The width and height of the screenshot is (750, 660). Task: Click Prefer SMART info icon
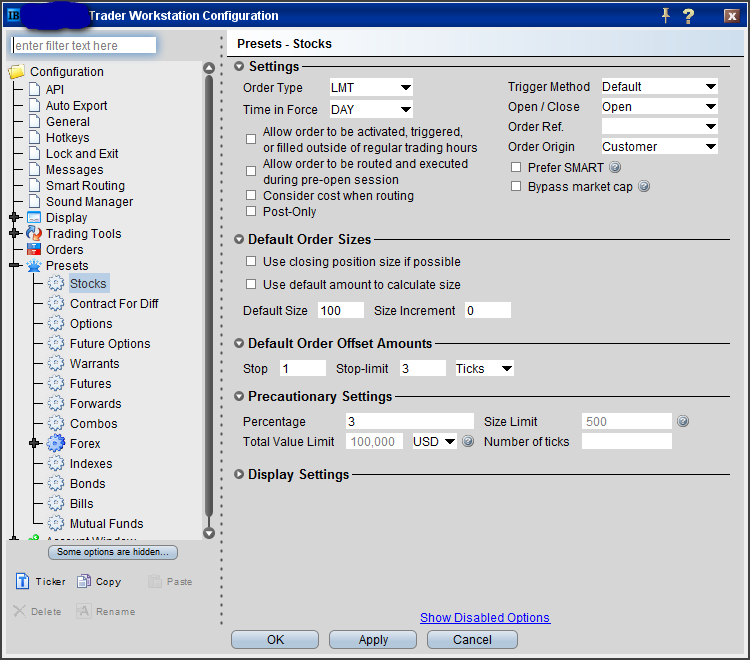pyautogui.click(x=615, y=167)
